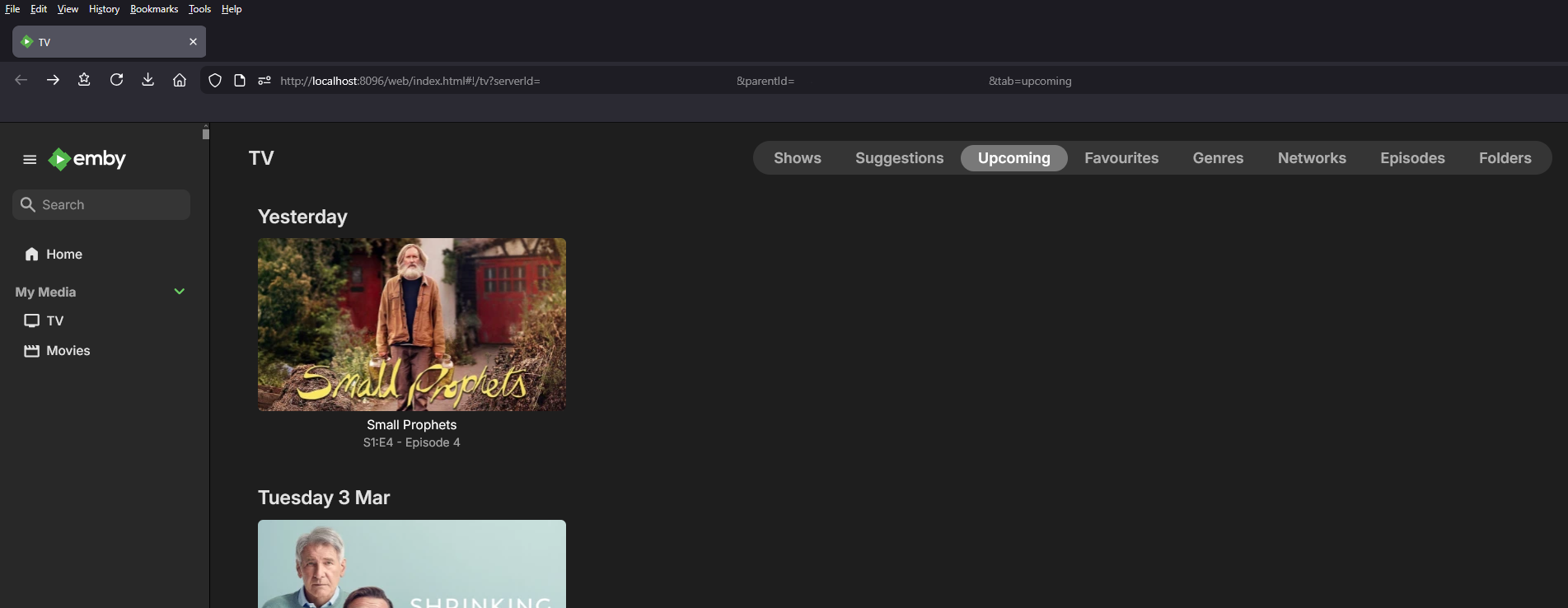
Task: Click the bookmark star toolbar icon
Action: [84, 80]
